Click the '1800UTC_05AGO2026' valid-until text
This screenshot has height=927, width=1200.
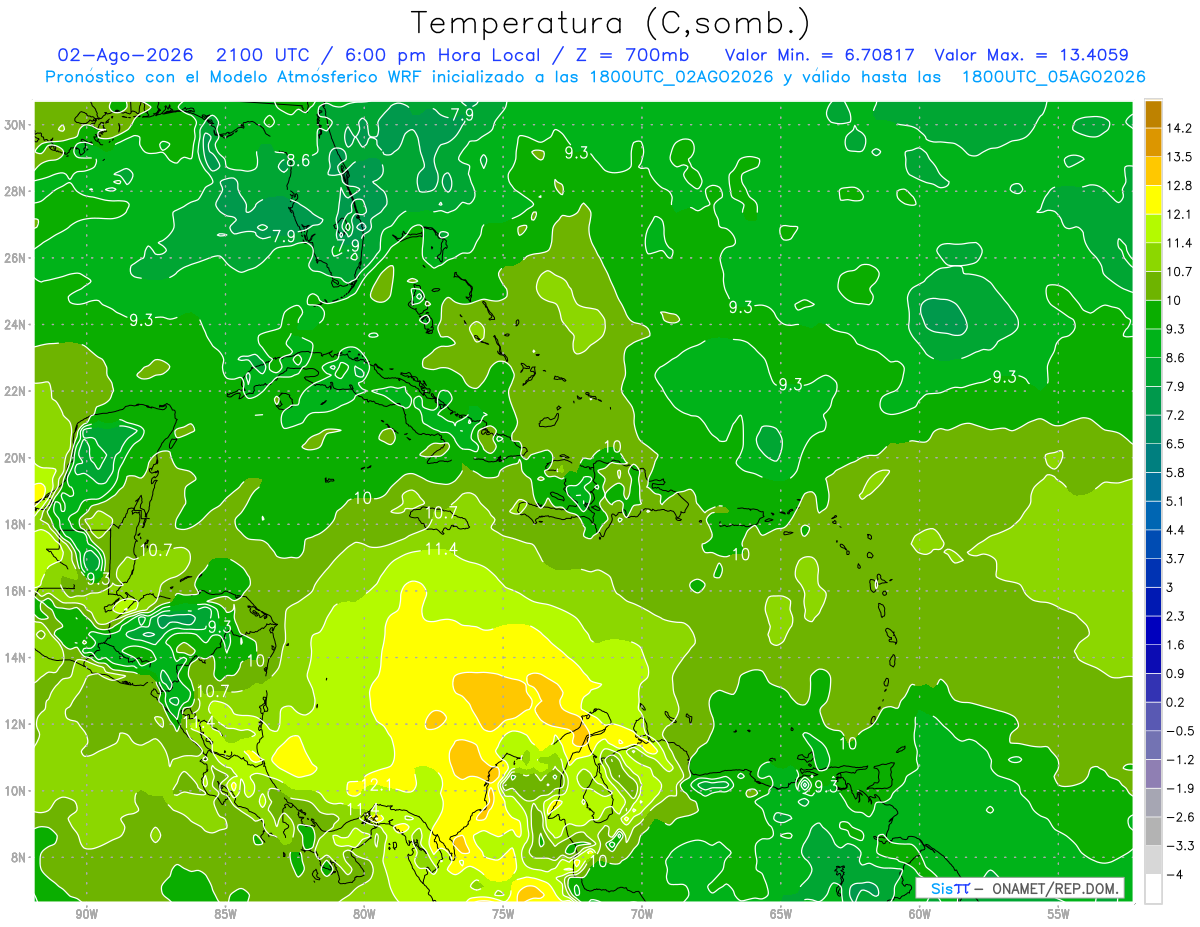pyautogui.click(x=1053, y=77)
